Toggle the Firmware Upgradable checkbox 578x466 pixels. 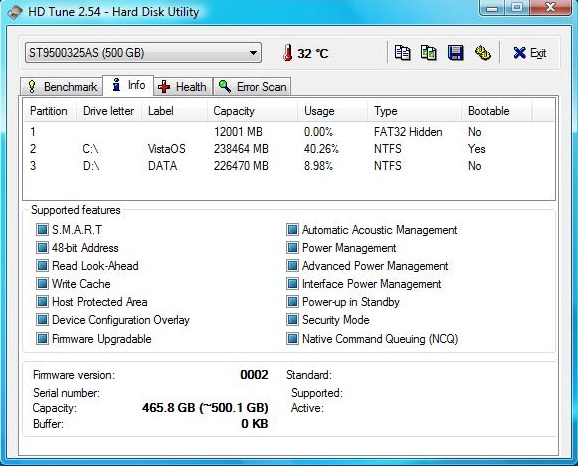pos(42,338)
